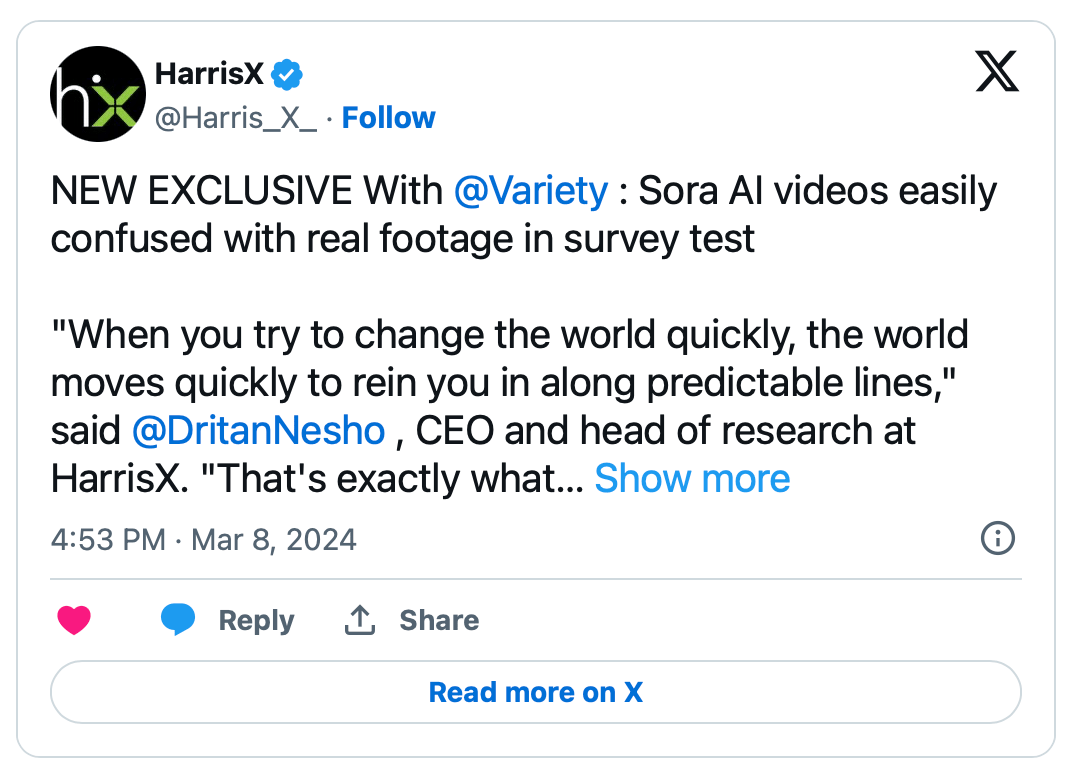Click the quoted text about changing the world
The image size is (1074, 770).
coord(509,334)
